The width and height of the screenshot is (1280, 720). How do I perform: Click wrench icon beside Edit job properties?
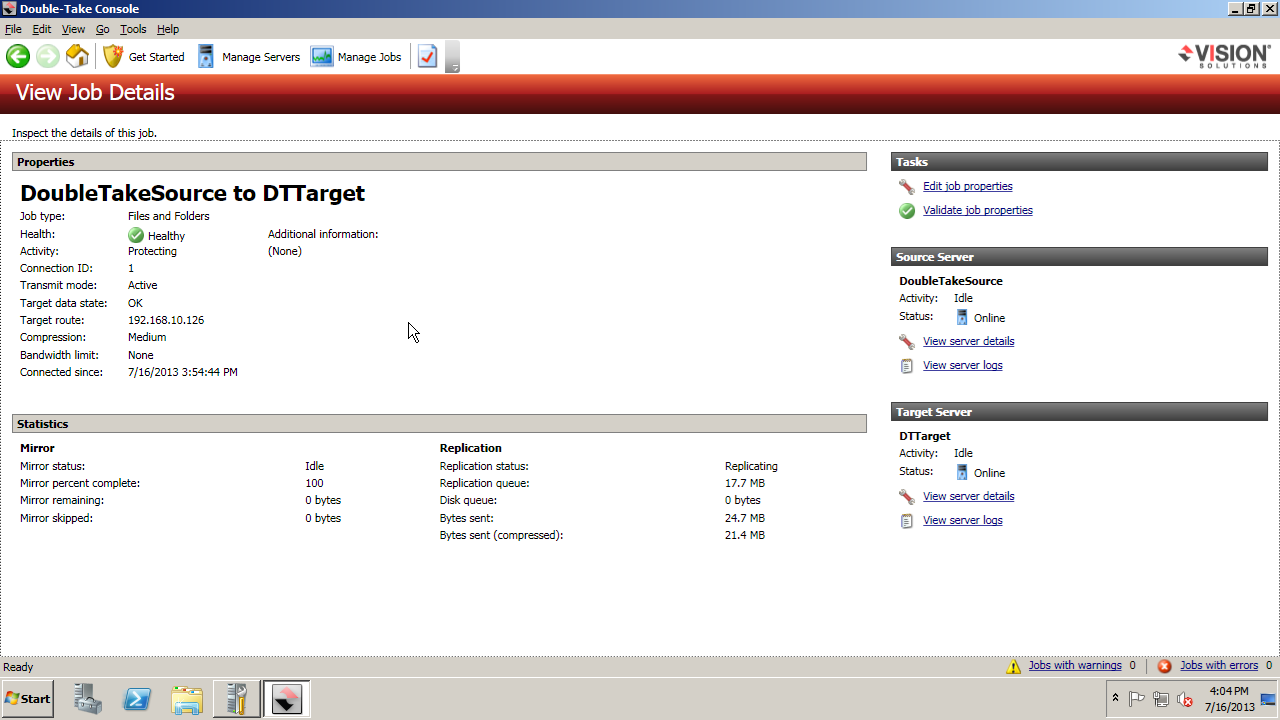coord(907,187)
